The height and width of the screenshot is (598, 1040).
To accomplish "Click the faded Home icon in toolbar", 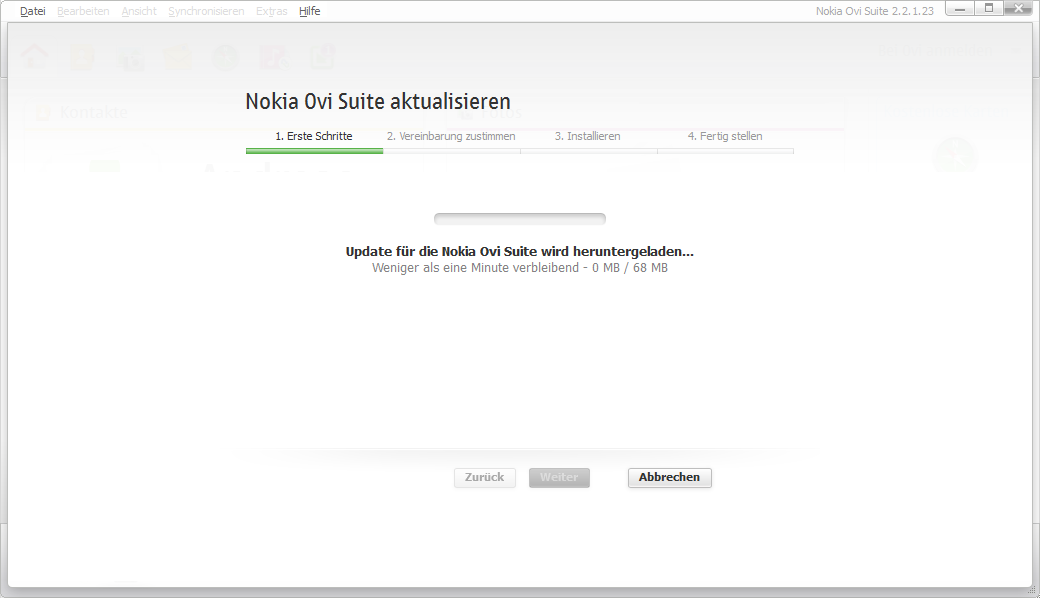I will (x=35, y=58).
